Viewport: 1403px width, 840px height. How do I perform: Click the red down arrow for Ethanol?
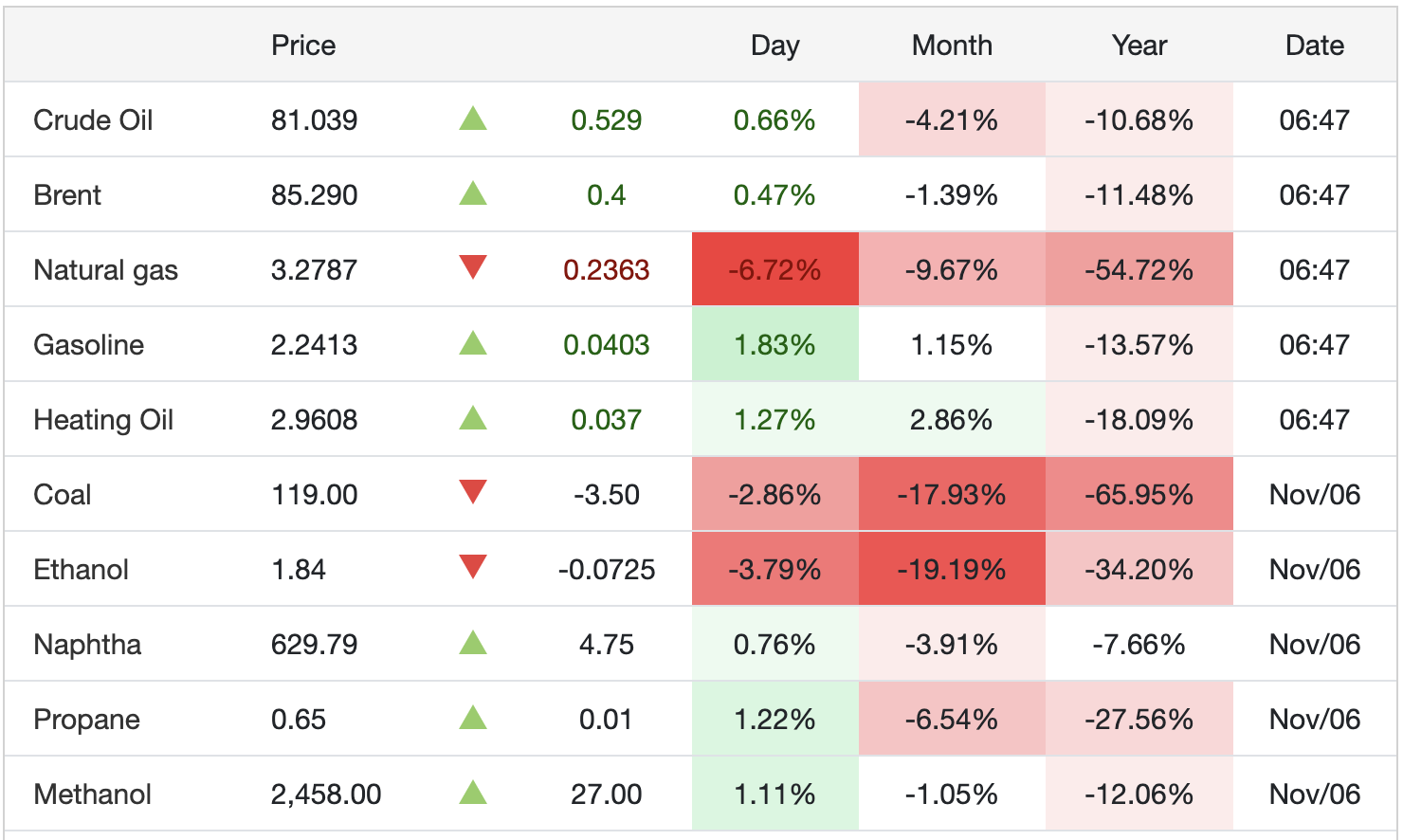point(473,567)
